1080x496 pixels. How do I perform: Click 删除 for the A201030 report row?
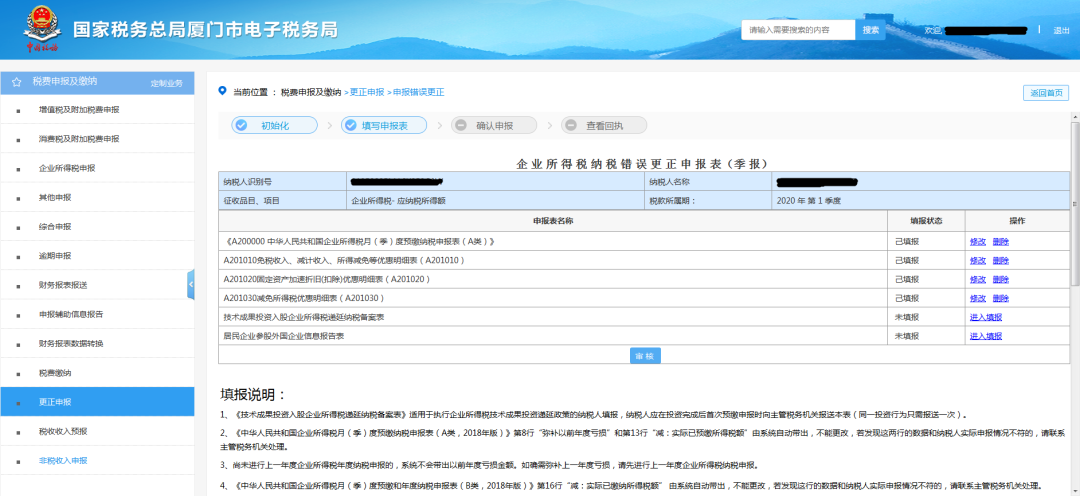click(1001, 298)
